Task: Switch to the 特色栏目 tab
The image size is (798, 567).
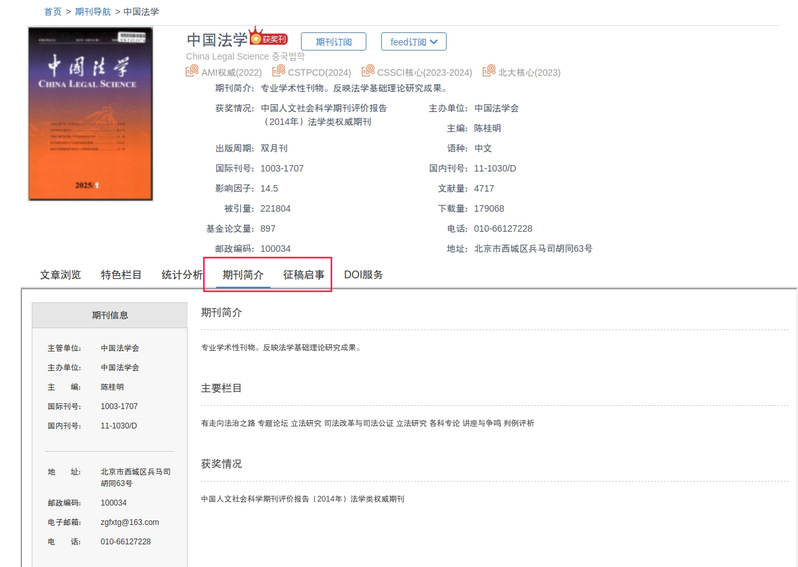Action: point(121,275)
